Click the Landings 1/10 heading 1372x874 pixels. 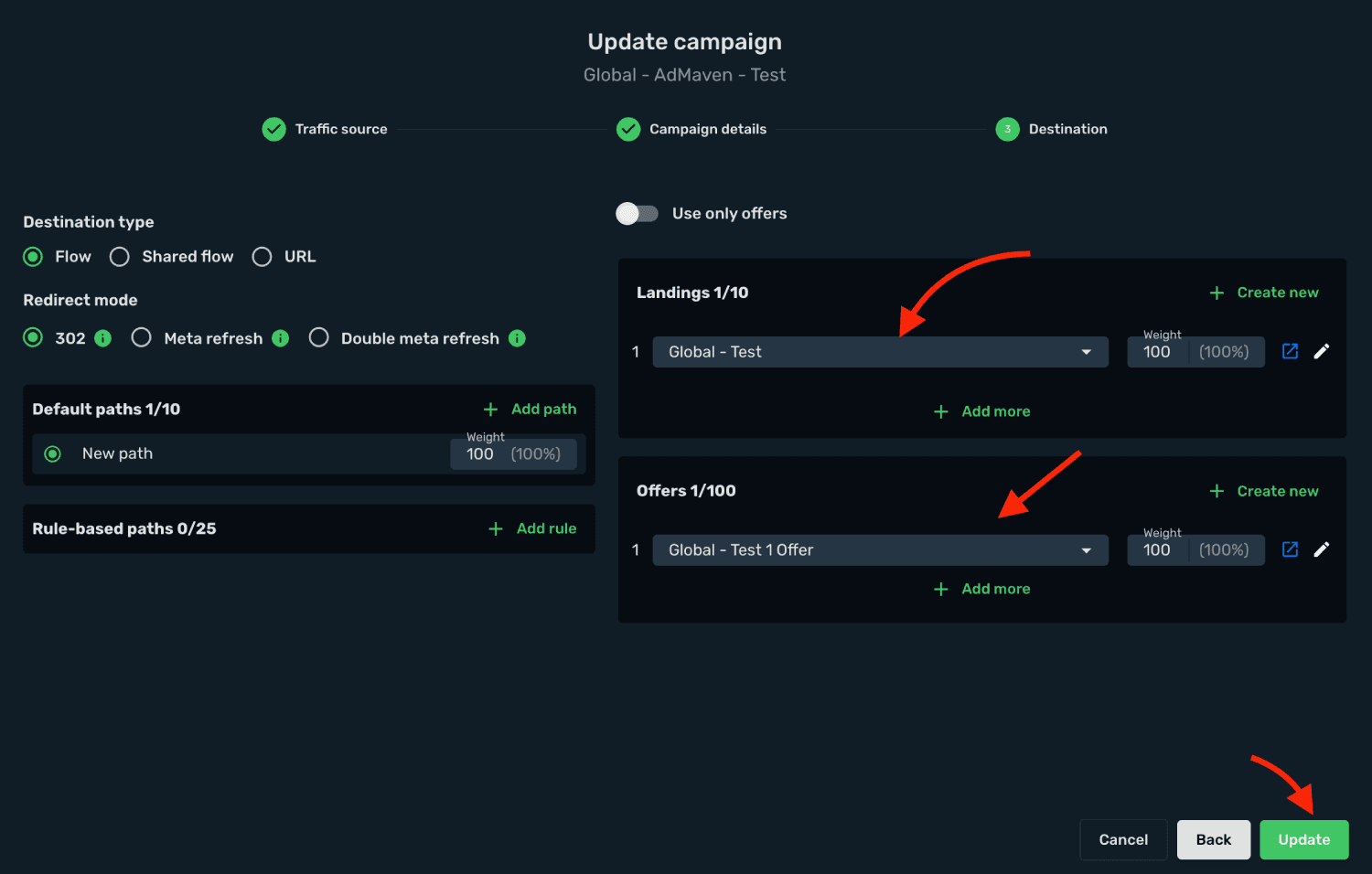coord(692,293)
